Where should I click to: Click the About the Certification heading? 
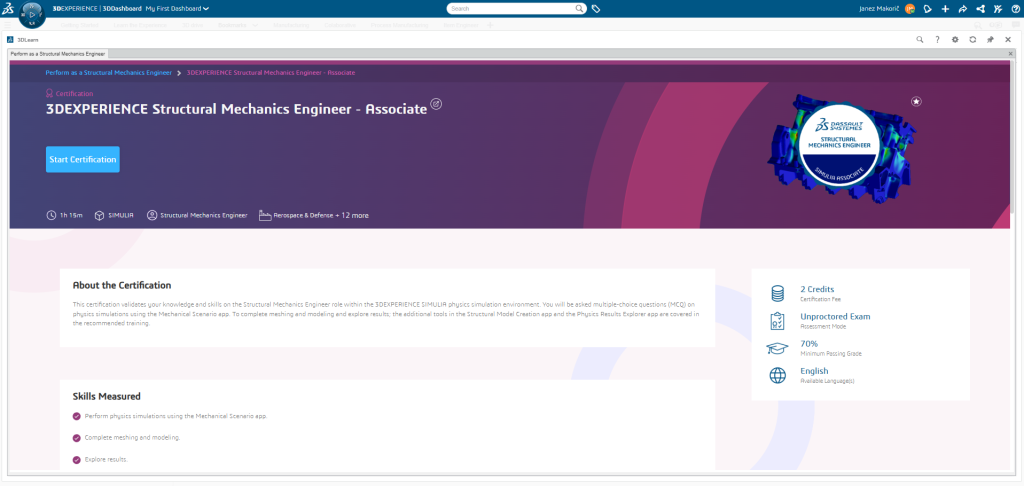coord(122,285)
